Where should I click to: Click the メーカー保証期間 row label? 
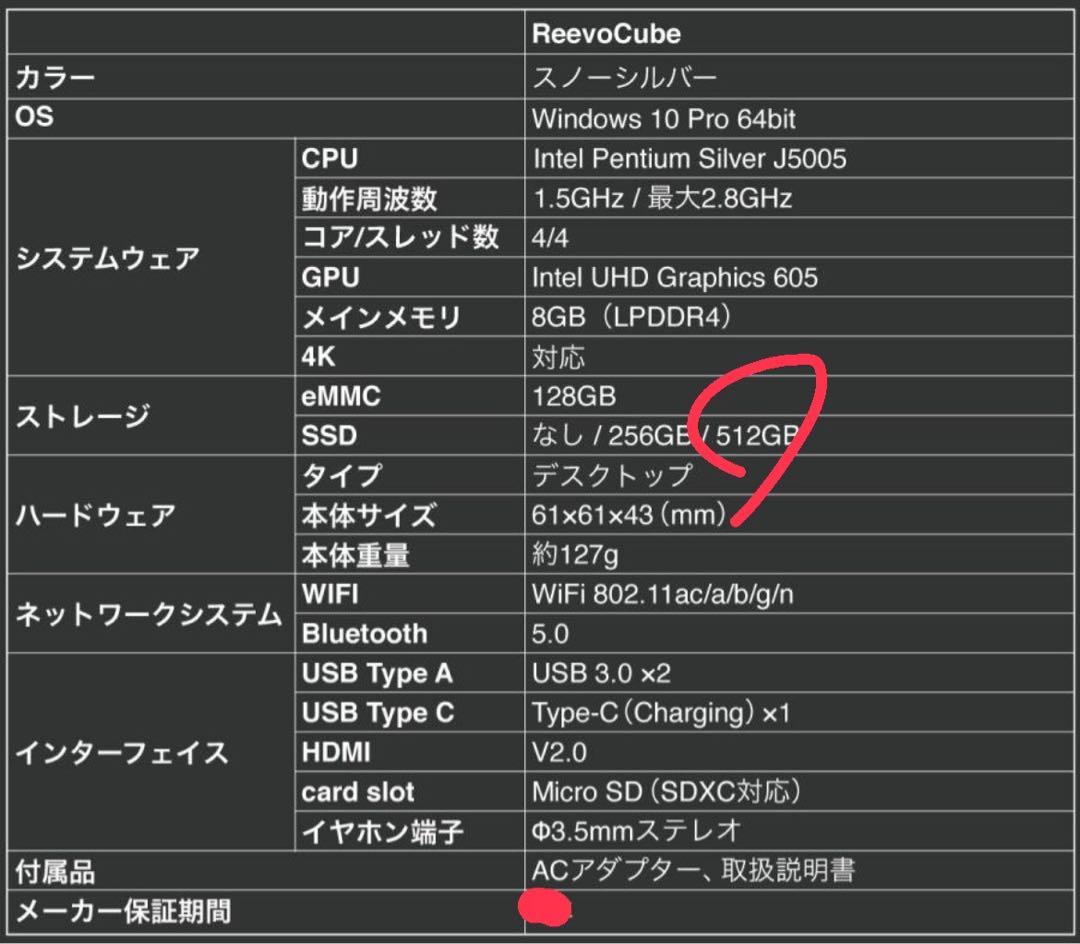tap(123, 912)
